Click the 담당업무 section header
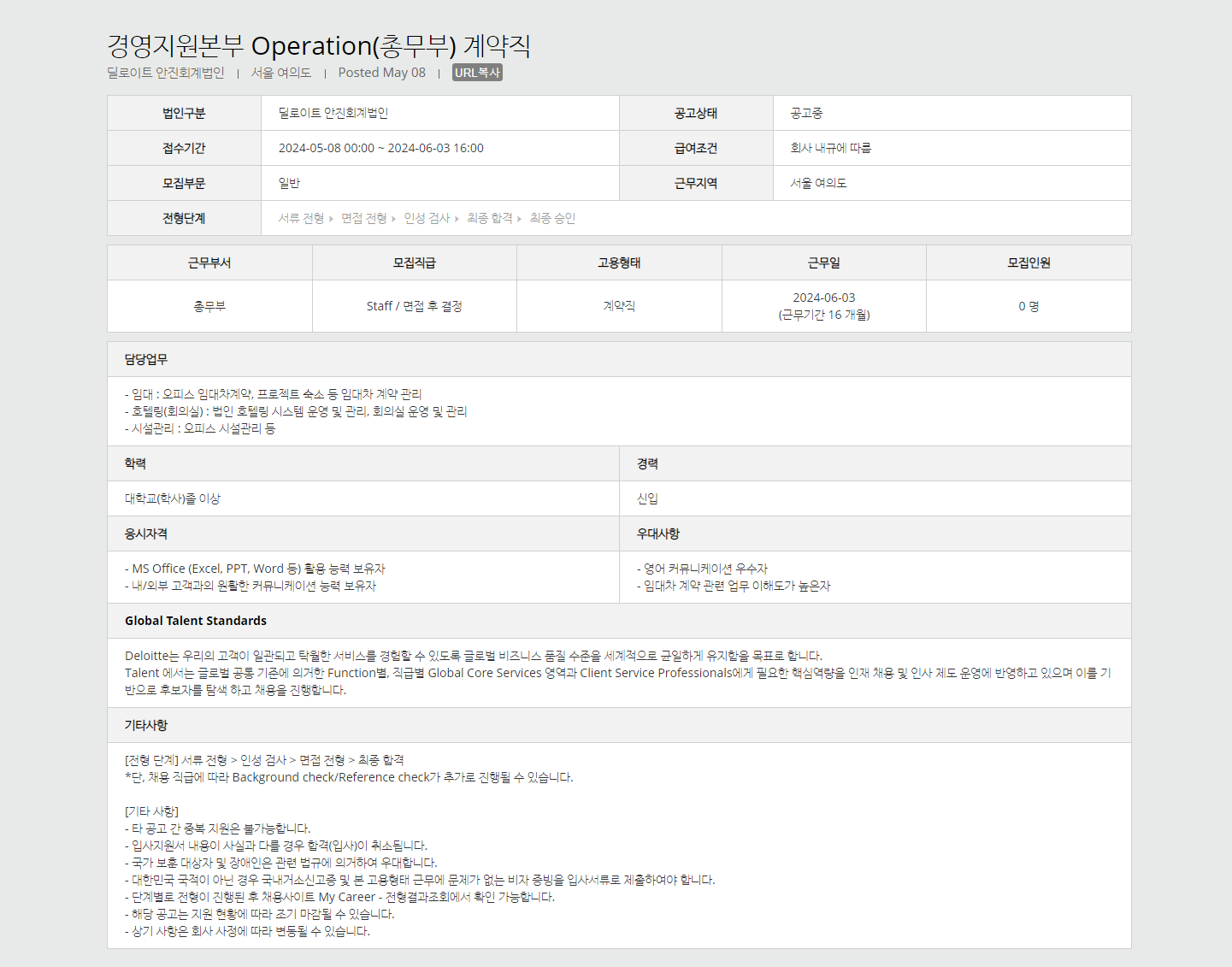The width and height of the screenshot is (1232, 967). [619, 359]
